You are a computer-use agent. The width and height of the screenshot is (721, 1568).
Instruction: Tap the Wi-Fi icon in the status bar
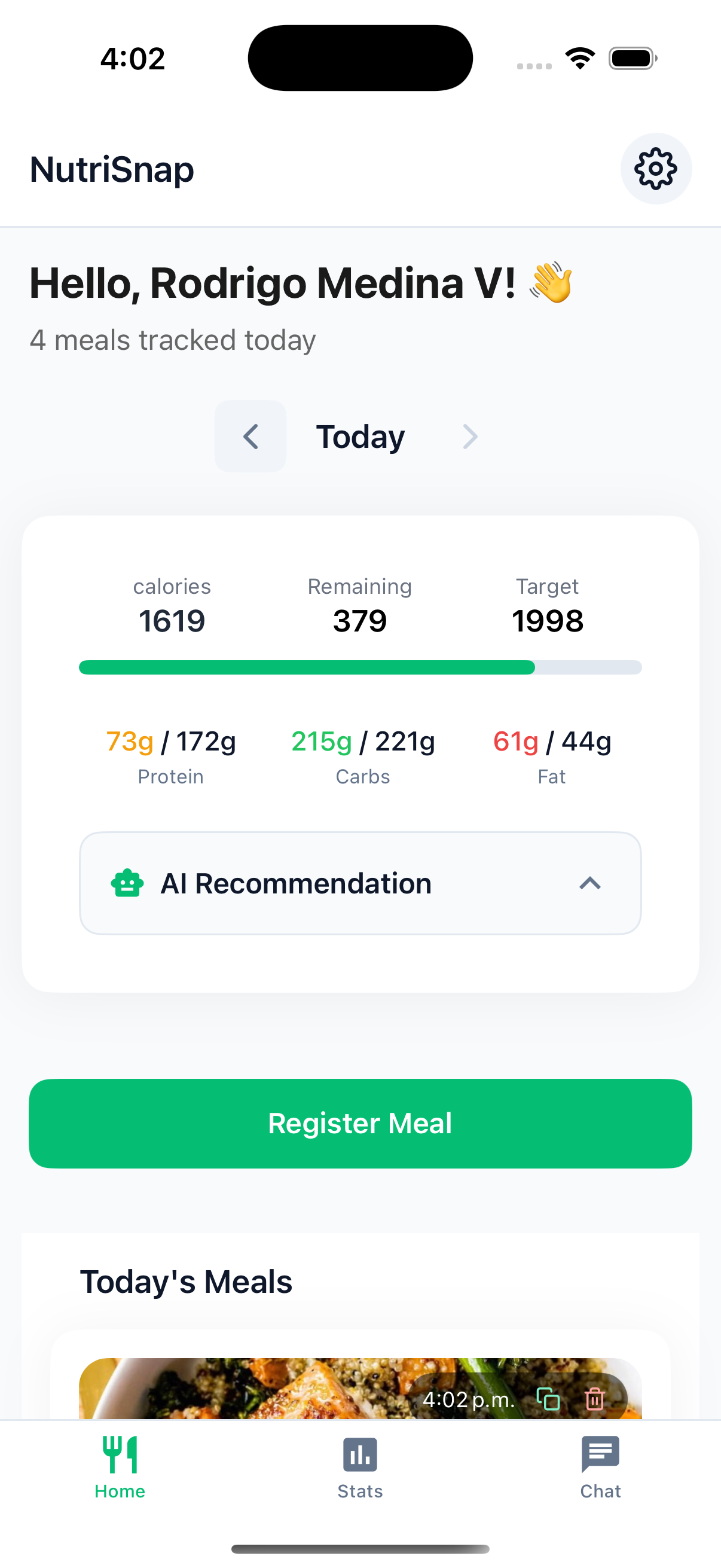click(580, 59)
